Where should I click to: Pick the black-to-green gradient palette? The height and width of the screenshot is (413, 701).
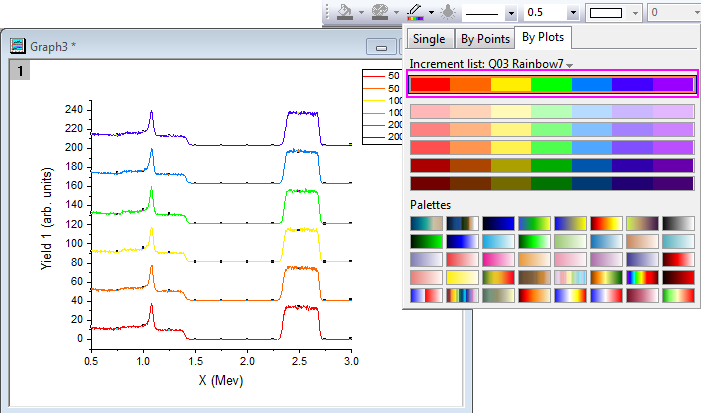point(427,241)
